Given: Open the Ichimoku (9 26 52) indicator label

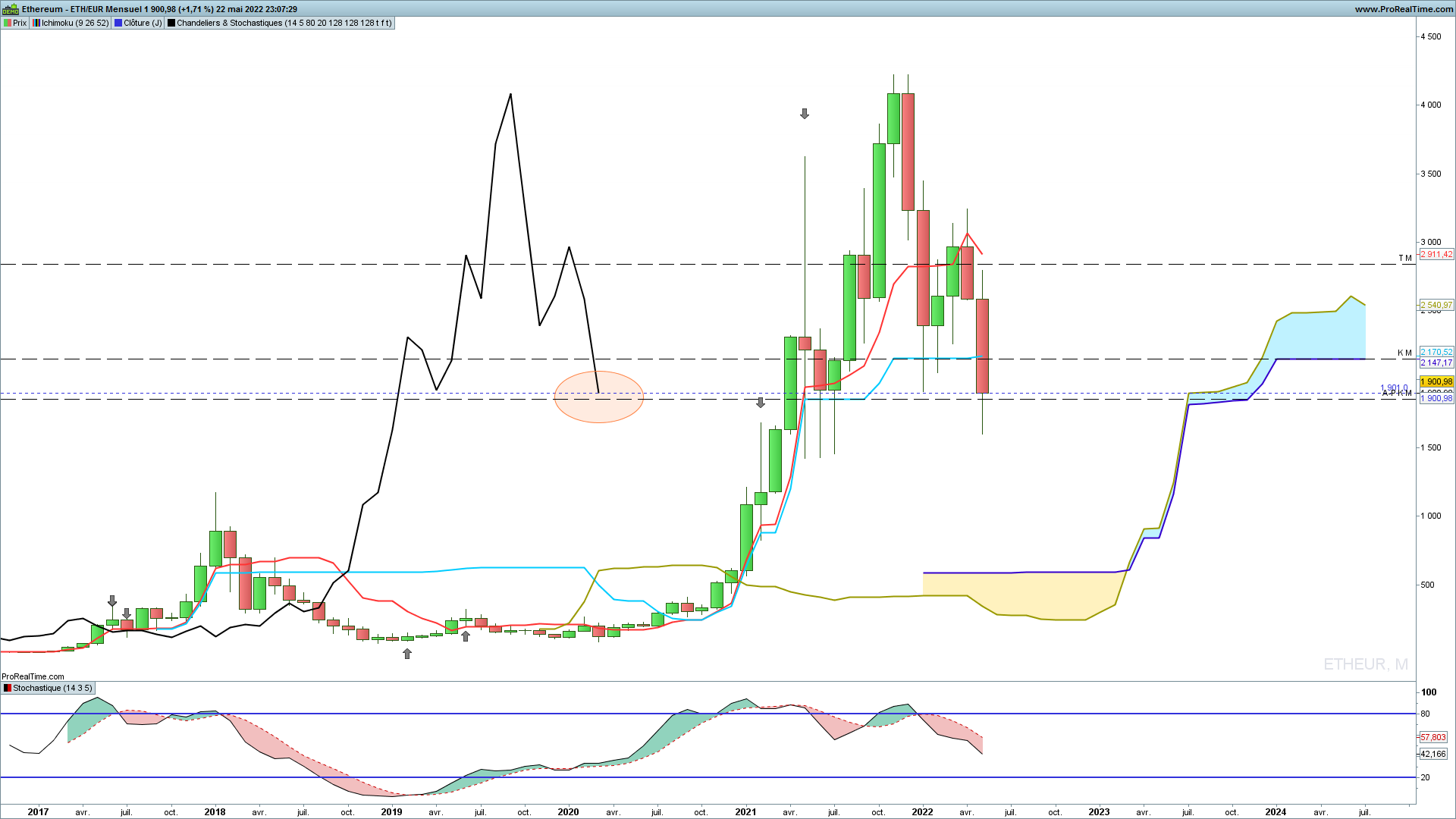Looking at the screenshot, I should 71,23.
